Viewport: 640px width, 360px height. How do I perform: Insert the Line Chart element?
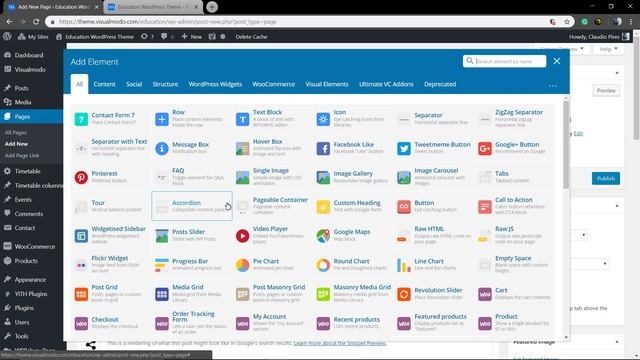tap(433, 264)
